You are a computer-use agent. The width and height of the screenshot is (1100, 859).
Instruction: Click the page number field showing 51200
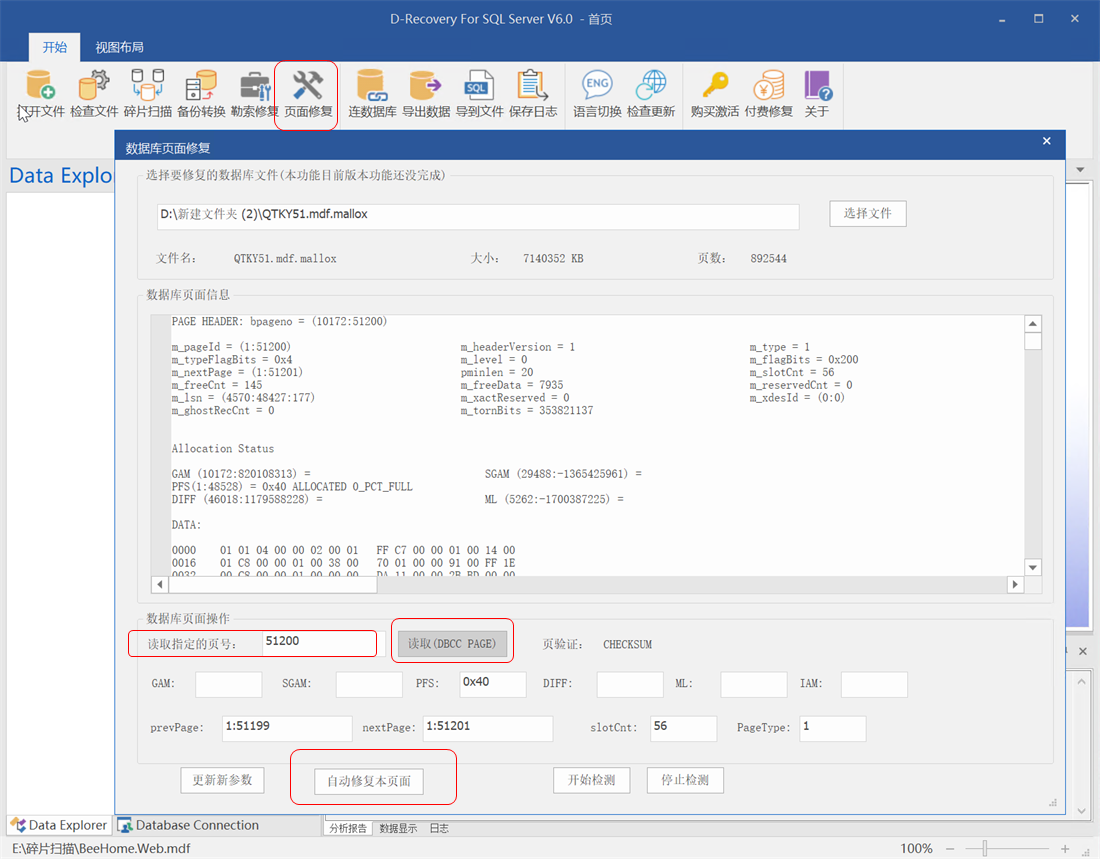click(319, 644)
